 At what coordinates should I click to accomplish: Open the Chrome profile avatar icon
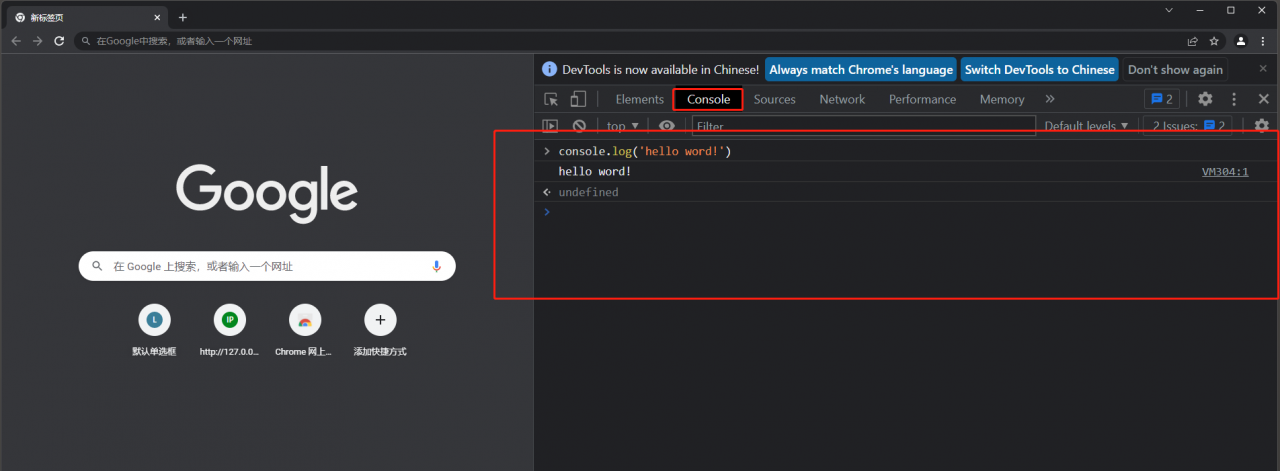click(1241, 41)
